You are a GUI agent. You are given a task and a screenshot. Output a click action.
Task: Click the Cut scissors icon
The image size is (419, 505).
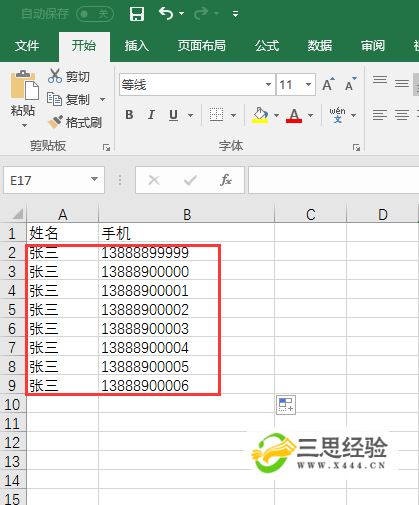tap(55, 76)
